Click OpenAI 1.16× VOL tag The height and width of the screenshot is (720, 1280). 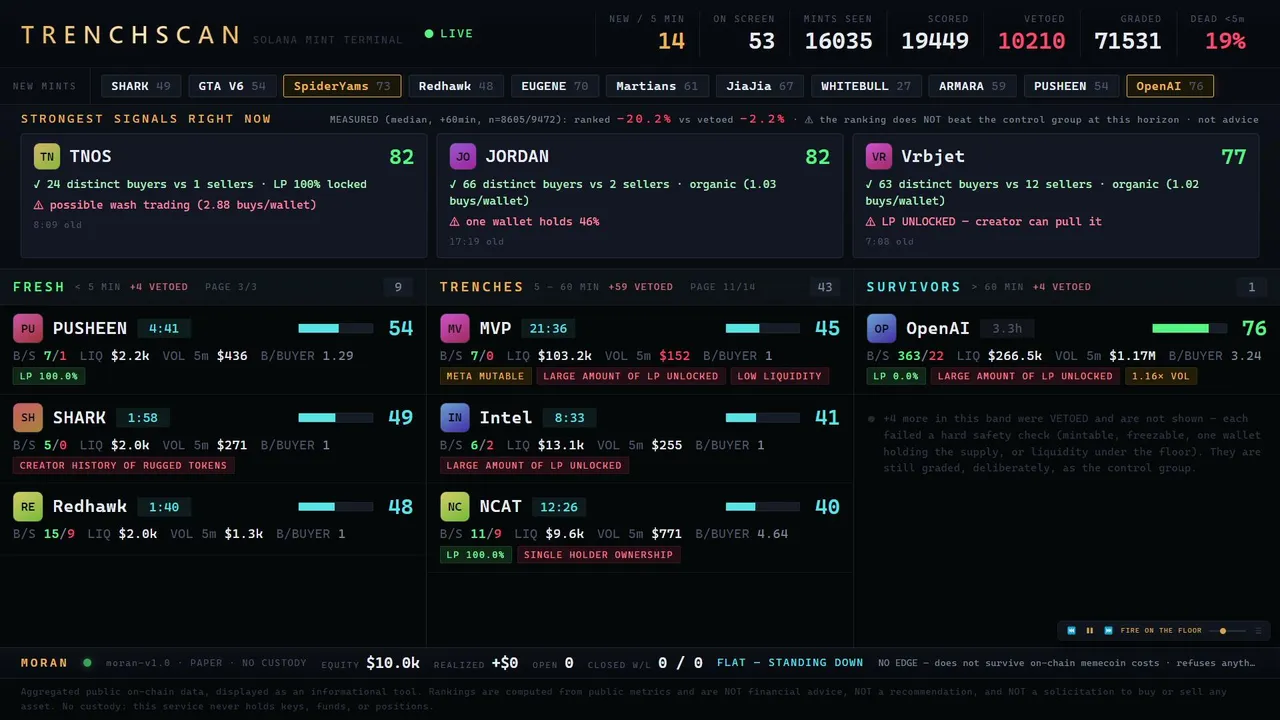(x=1160, y=377)
